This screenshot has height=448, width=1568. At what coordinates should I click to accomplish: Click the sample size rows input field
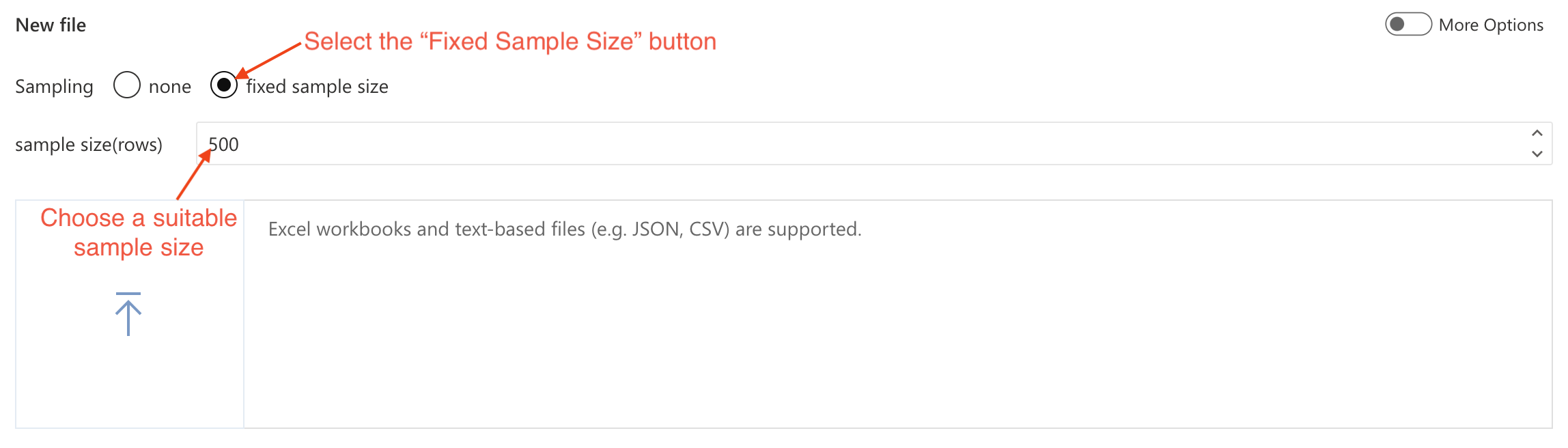coord(820,144)
